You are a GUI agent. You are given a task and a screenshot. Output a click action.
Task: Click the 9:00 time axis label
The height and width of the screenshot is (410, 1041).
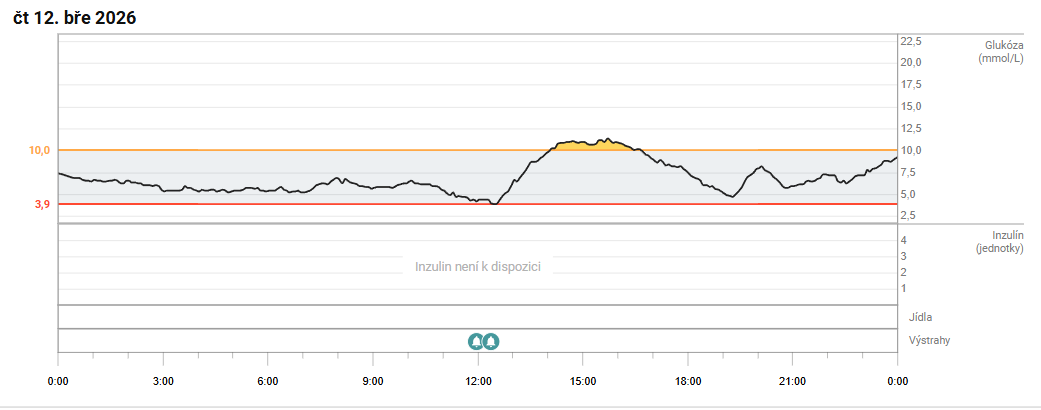pyautogui.click(x=372, y=381)
